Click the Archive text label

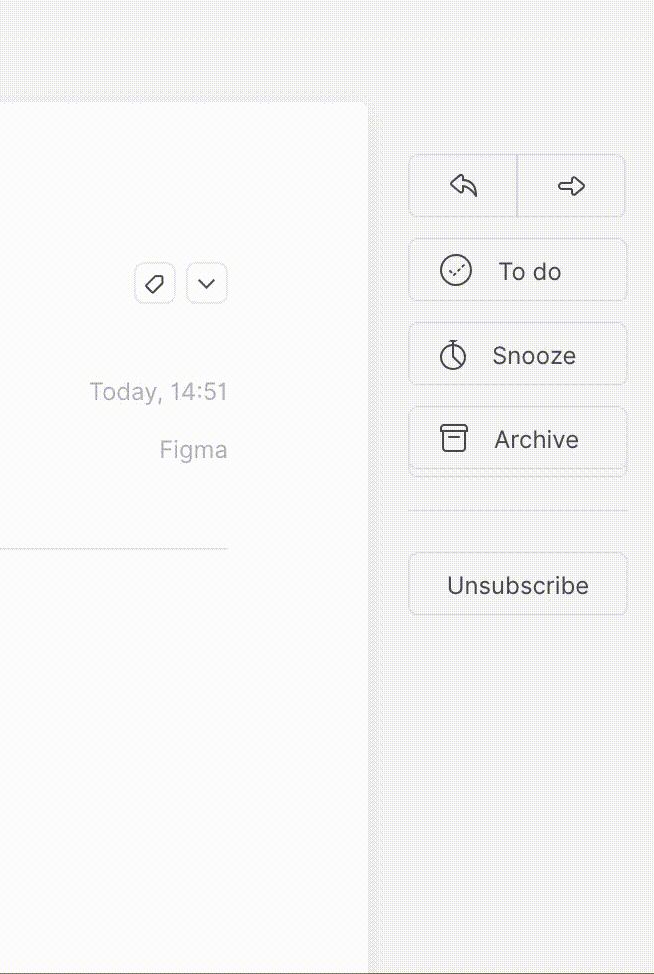537,440
